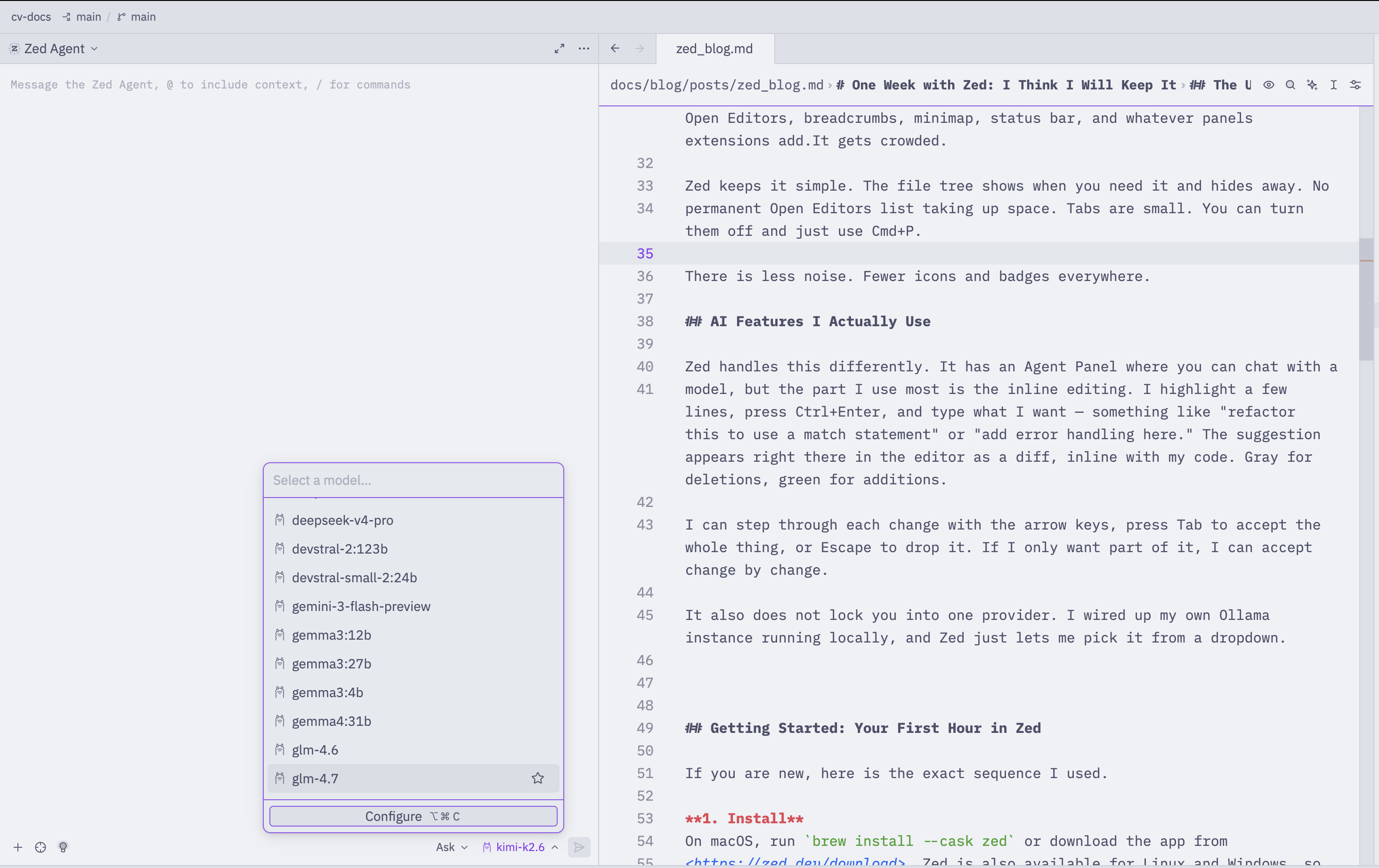Toggle the lightbulb thinking icon
This screenshot has height=868, width=1379.
click(x=63, y=847)
